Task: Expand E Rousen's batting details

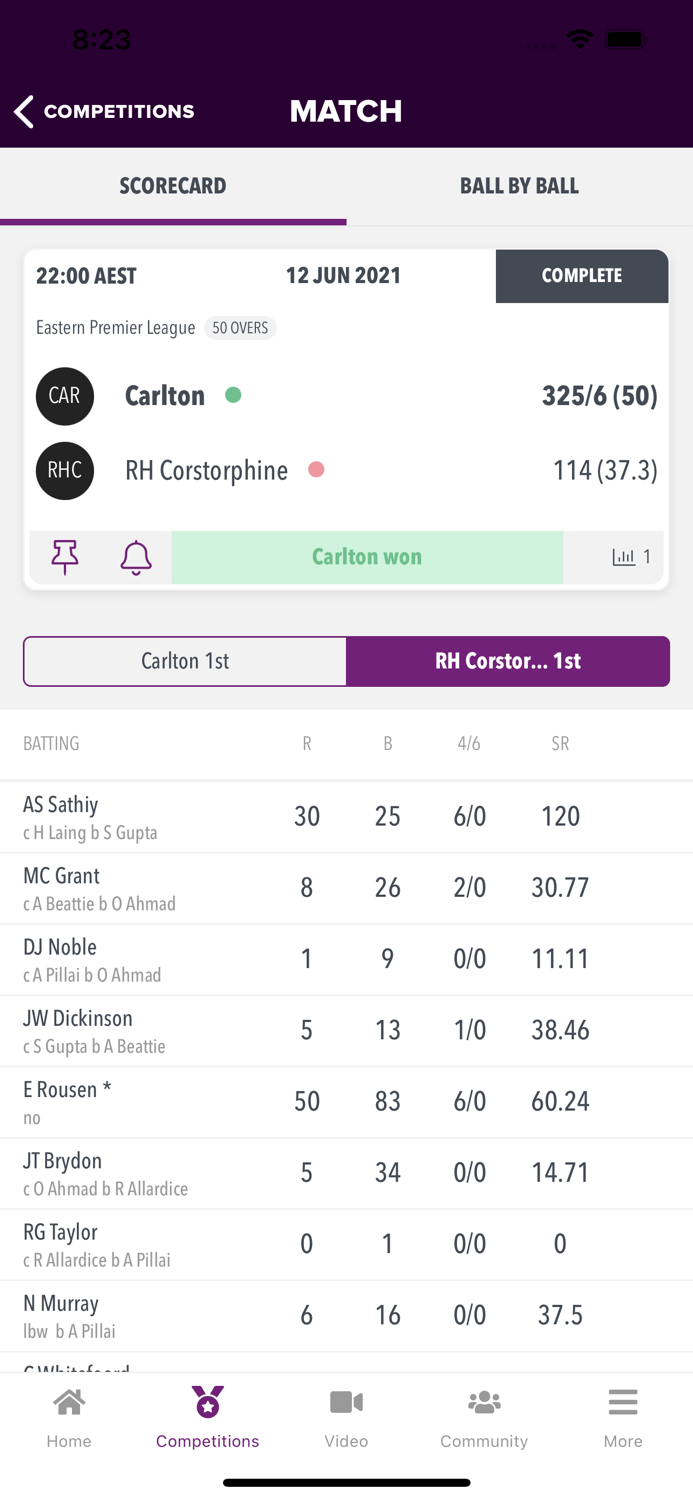Action: [x=346, y=1101]
